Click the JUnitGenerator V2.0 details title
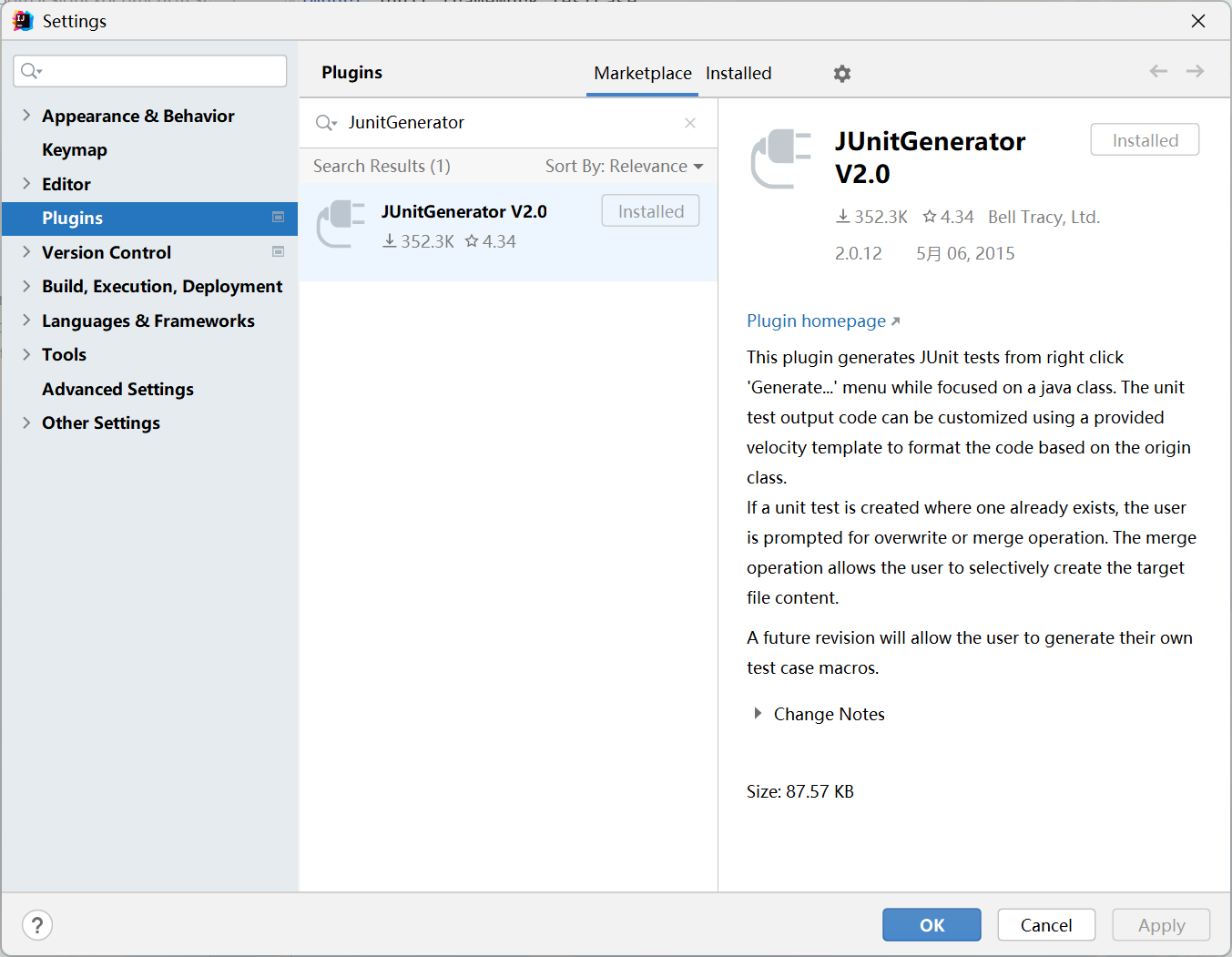 [930, 158]
